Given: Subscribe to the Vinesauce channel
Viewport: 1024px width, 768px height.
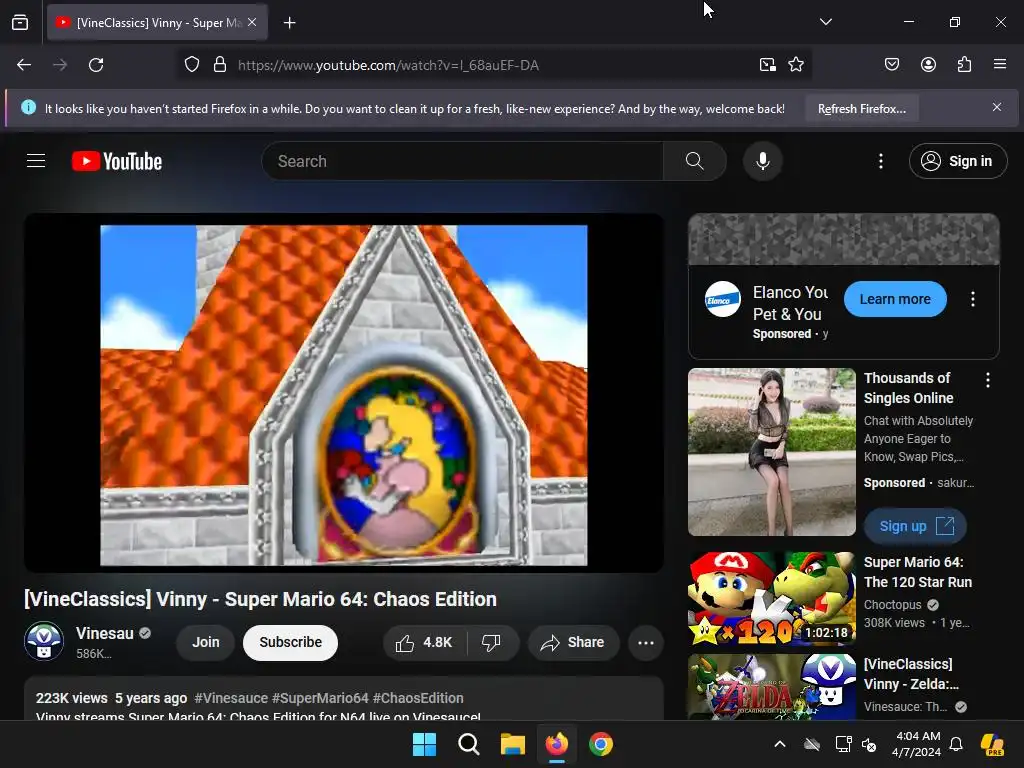Looking at the screenshot, I should [290, 643].
